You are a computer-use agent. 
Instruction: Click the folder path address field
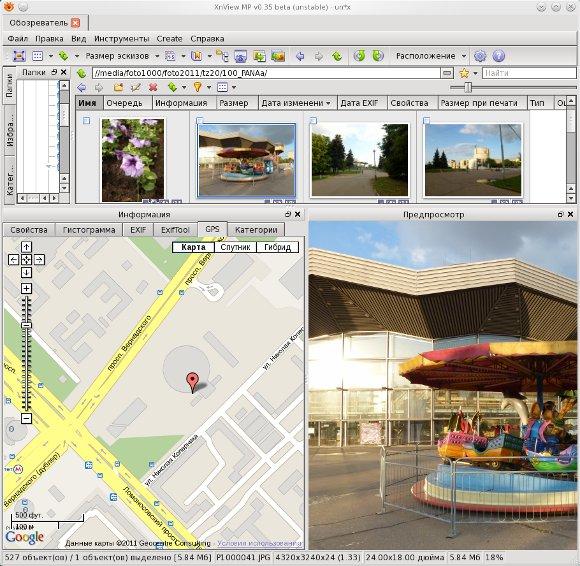266,73
